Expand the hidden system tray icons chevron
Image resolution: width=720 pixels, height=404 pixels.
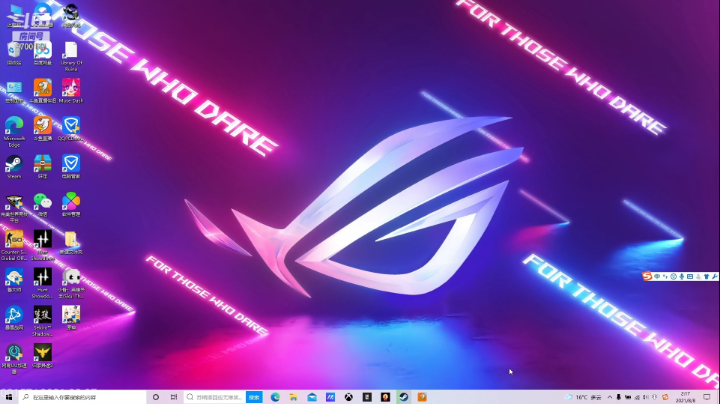pyautogui.click(x=609, y=397)
